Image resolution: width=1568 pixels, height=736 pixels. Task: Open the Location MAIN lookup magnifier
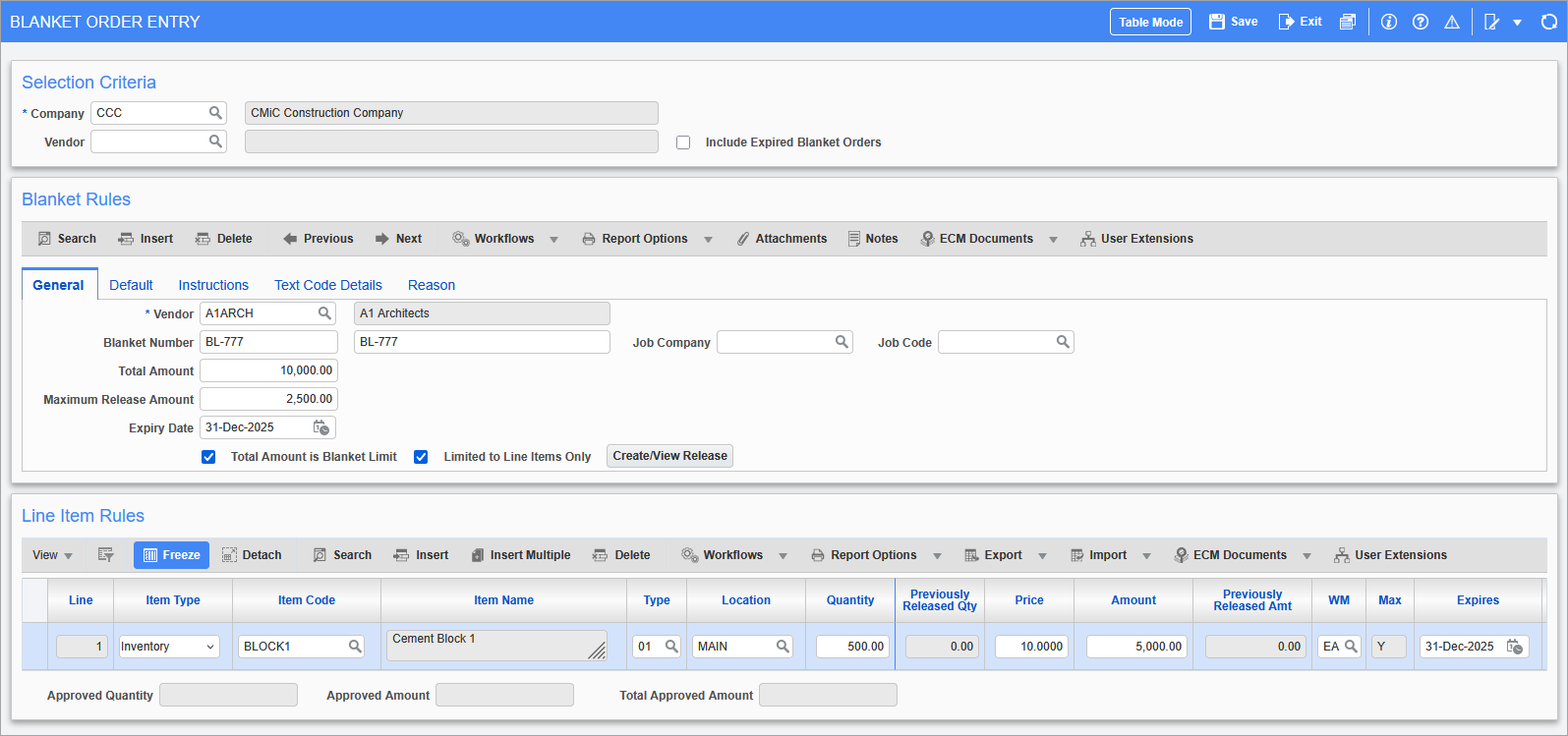(x=783, y=647)
